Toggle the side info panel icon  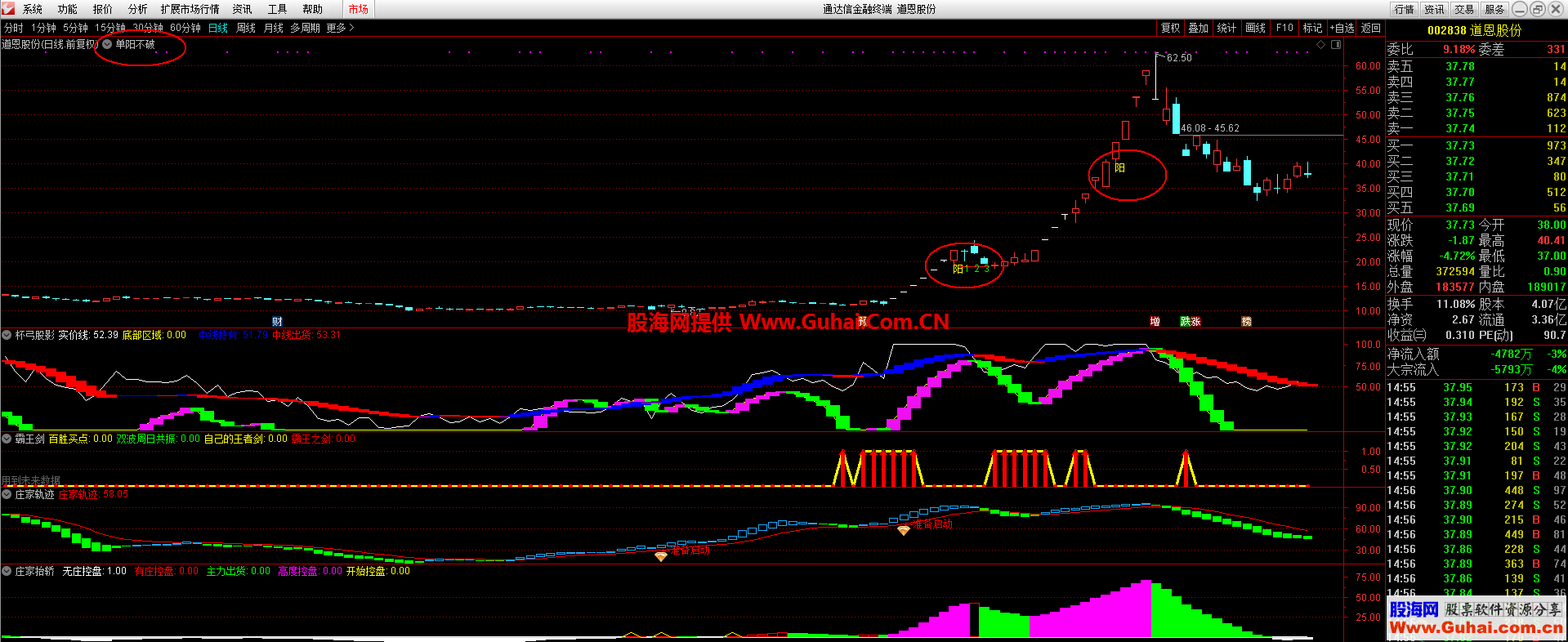click(1336, 45)
